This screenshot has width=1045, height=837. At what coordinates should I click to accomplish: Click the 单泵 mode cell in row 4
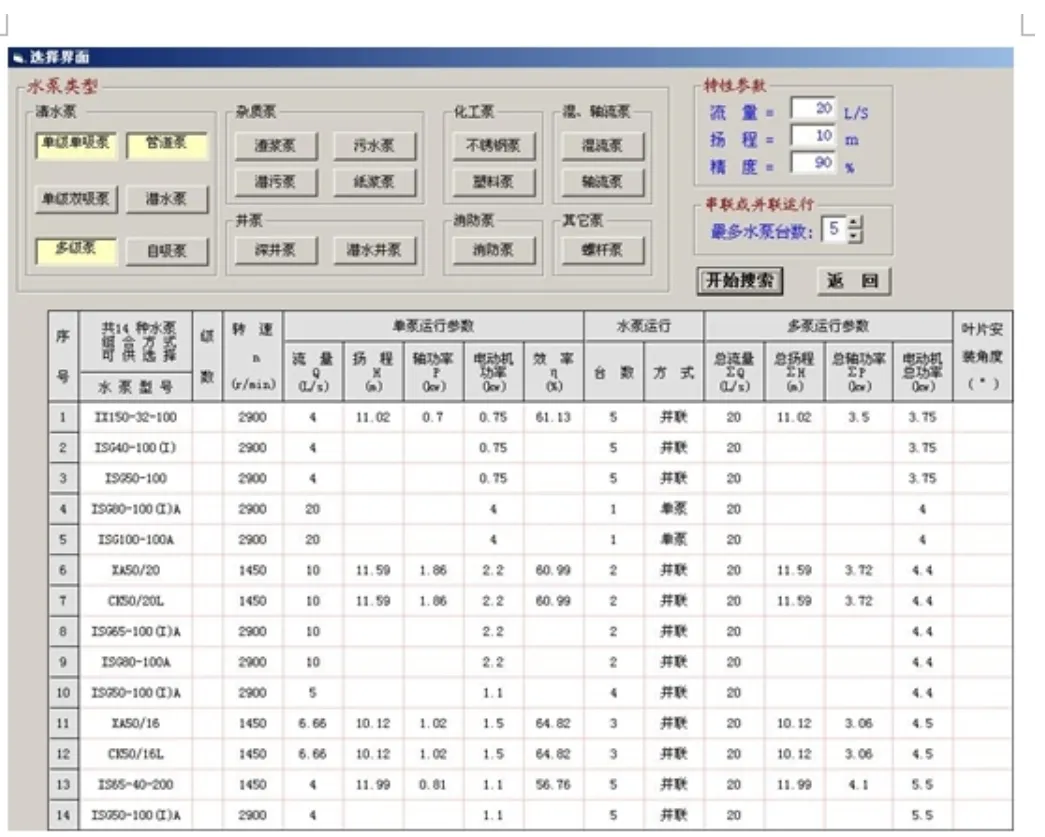[x=674, y=509]
